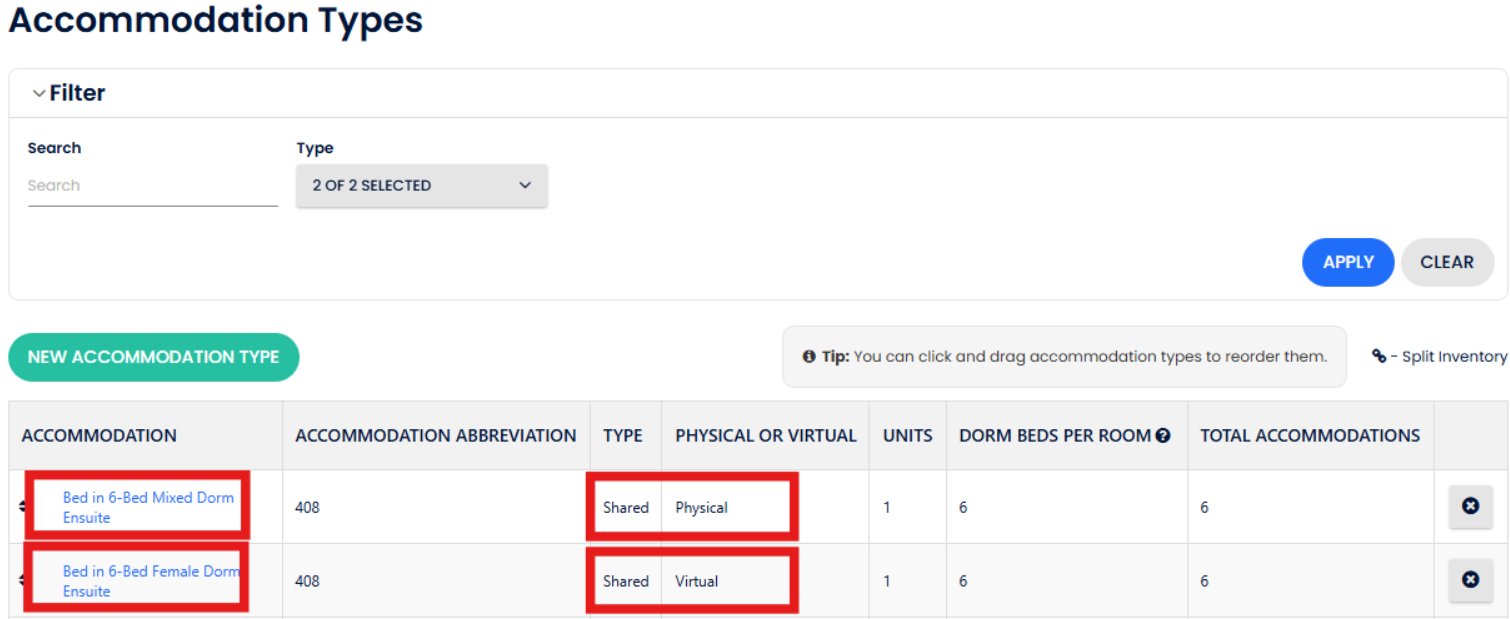Click the Accommodation Abbreviation column header

tap(435, 436)
